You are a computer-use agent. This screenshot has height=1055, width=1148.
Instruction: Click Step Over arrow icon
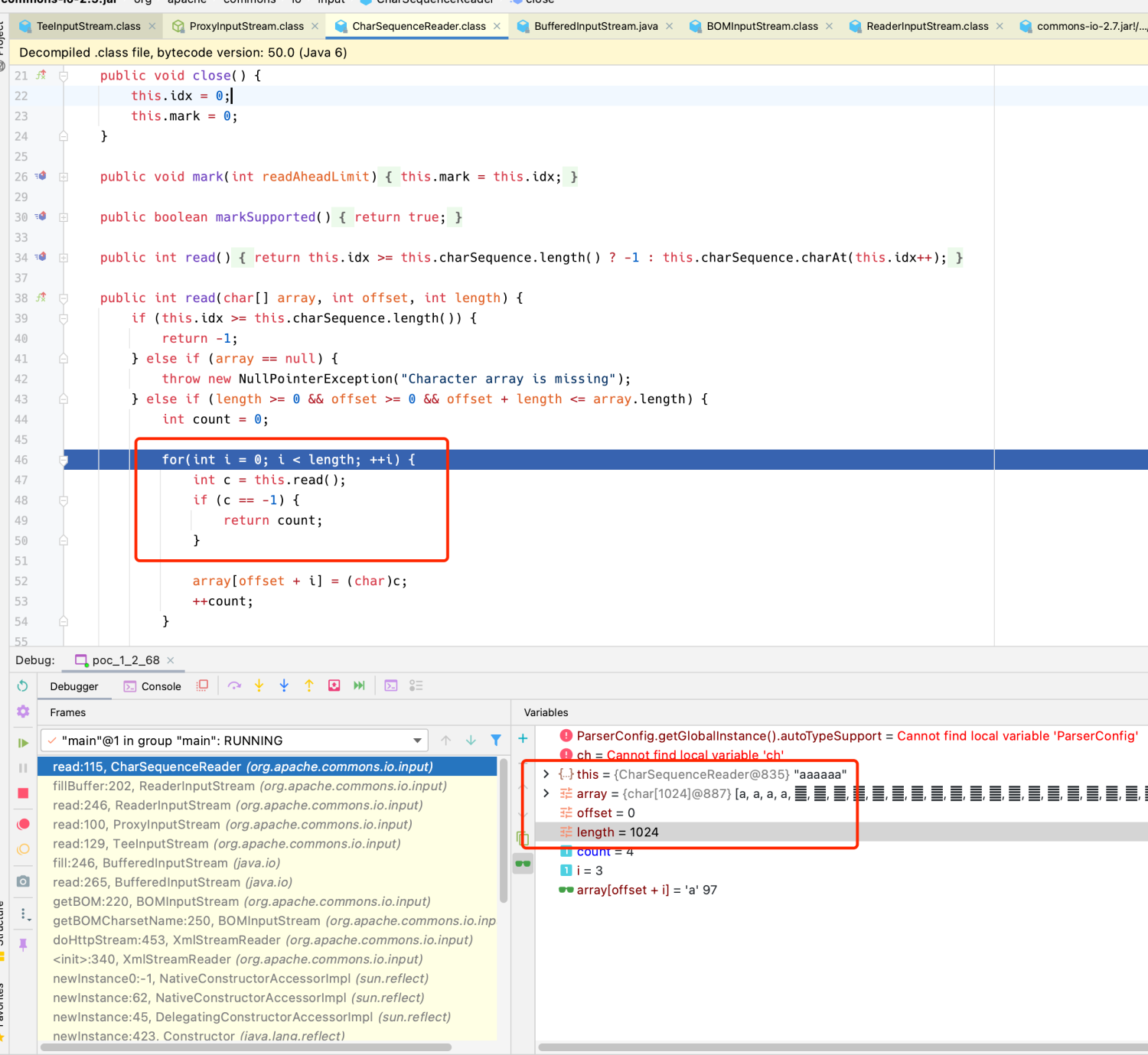point(234,685)
